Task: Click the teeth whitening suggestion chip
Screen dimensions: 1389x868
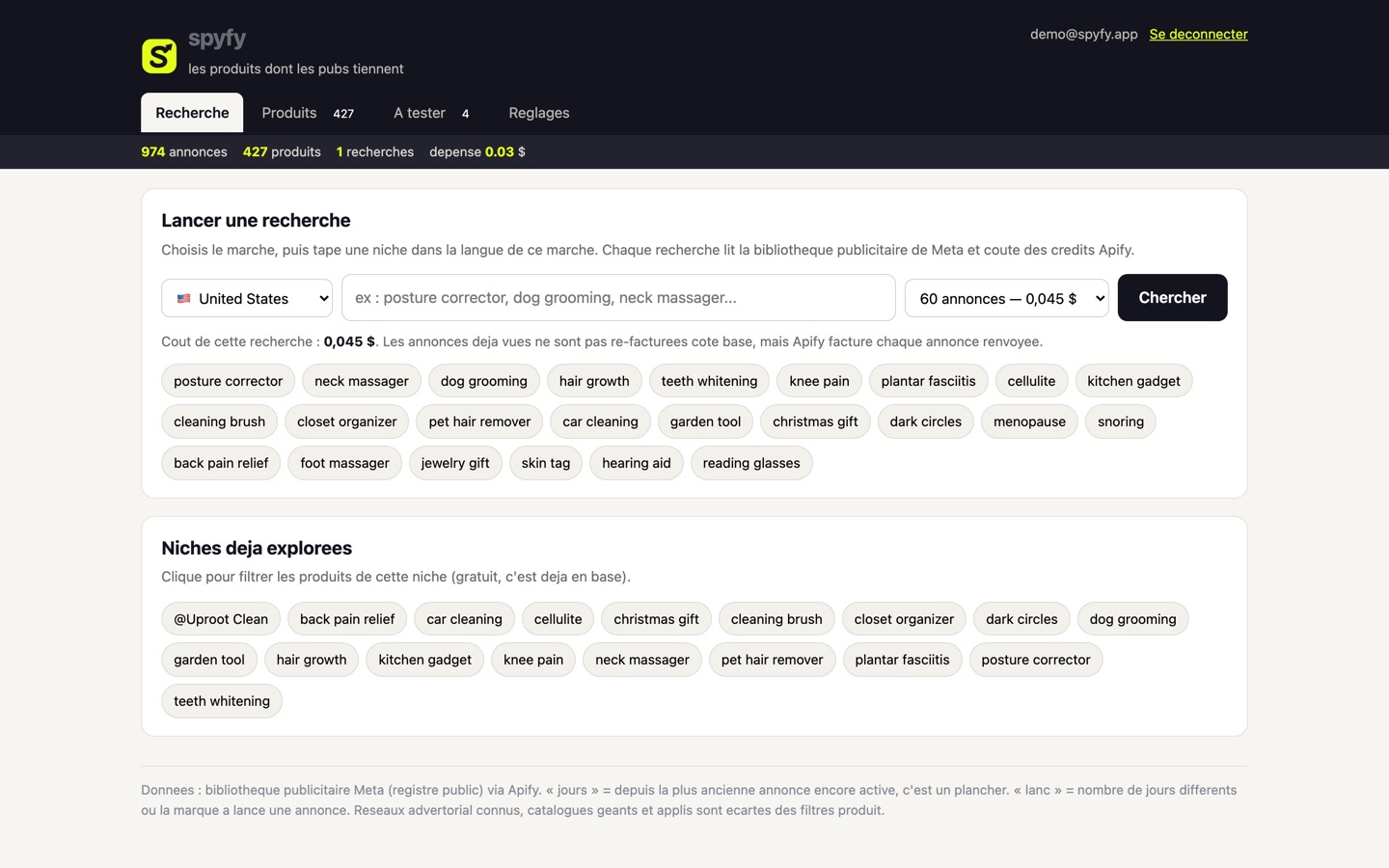Action: [709, 381]
